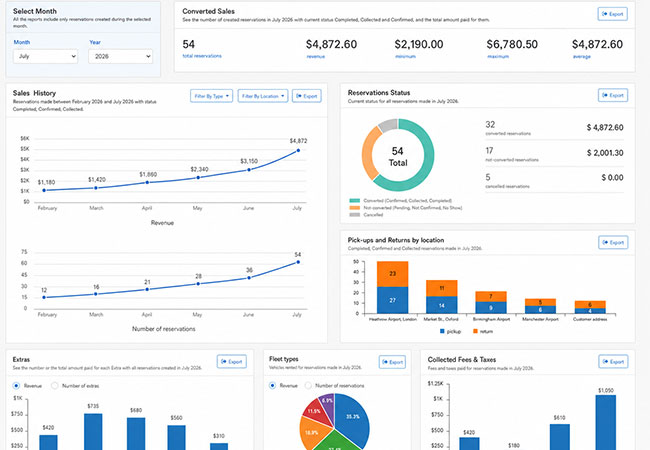Screen dimensions: 650x450
Task: Toggle the Converted legend color swatch
Action: 354,201
